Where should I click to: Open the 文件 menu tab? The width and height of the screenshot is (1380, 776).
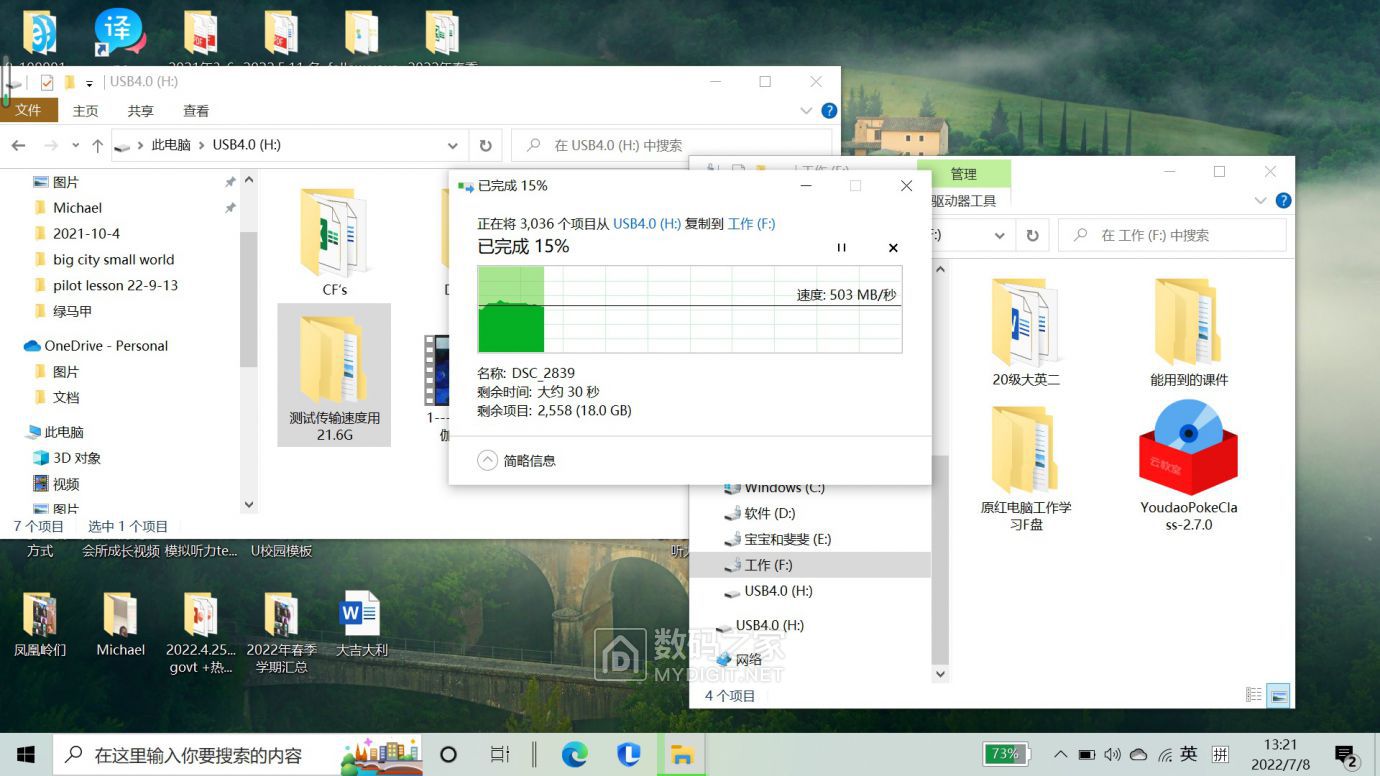(28, 110)
